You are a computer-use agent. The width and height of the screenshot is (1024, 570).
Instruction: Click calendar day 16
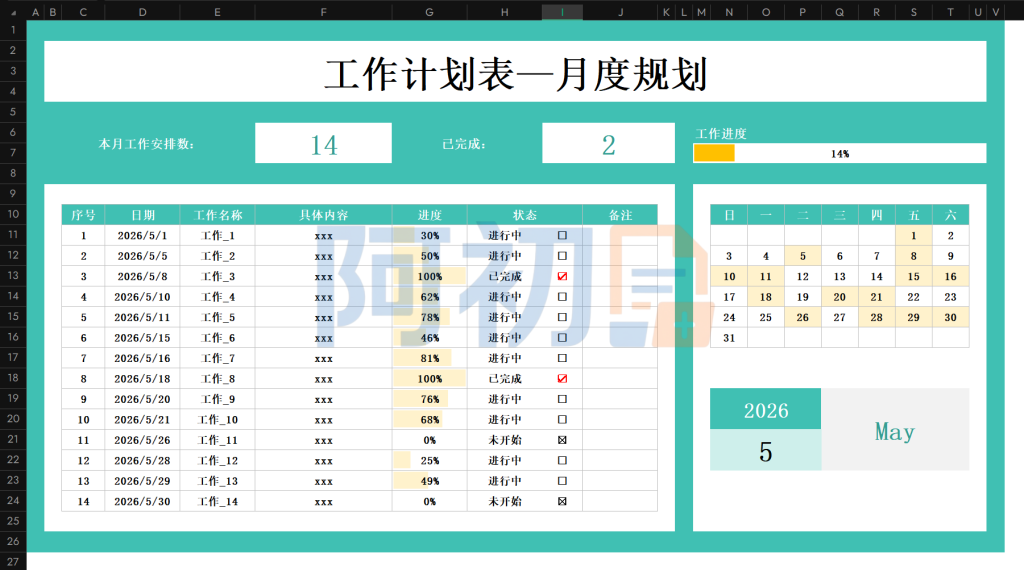[950, 276]
